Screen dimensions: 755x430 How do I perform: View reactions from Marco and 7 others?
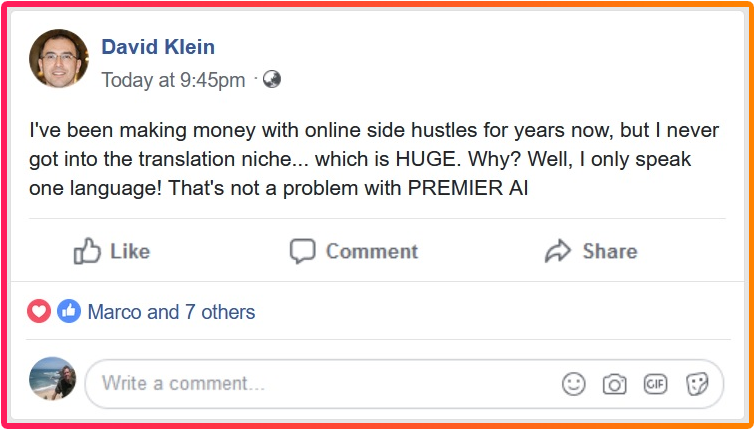point(171,312)
